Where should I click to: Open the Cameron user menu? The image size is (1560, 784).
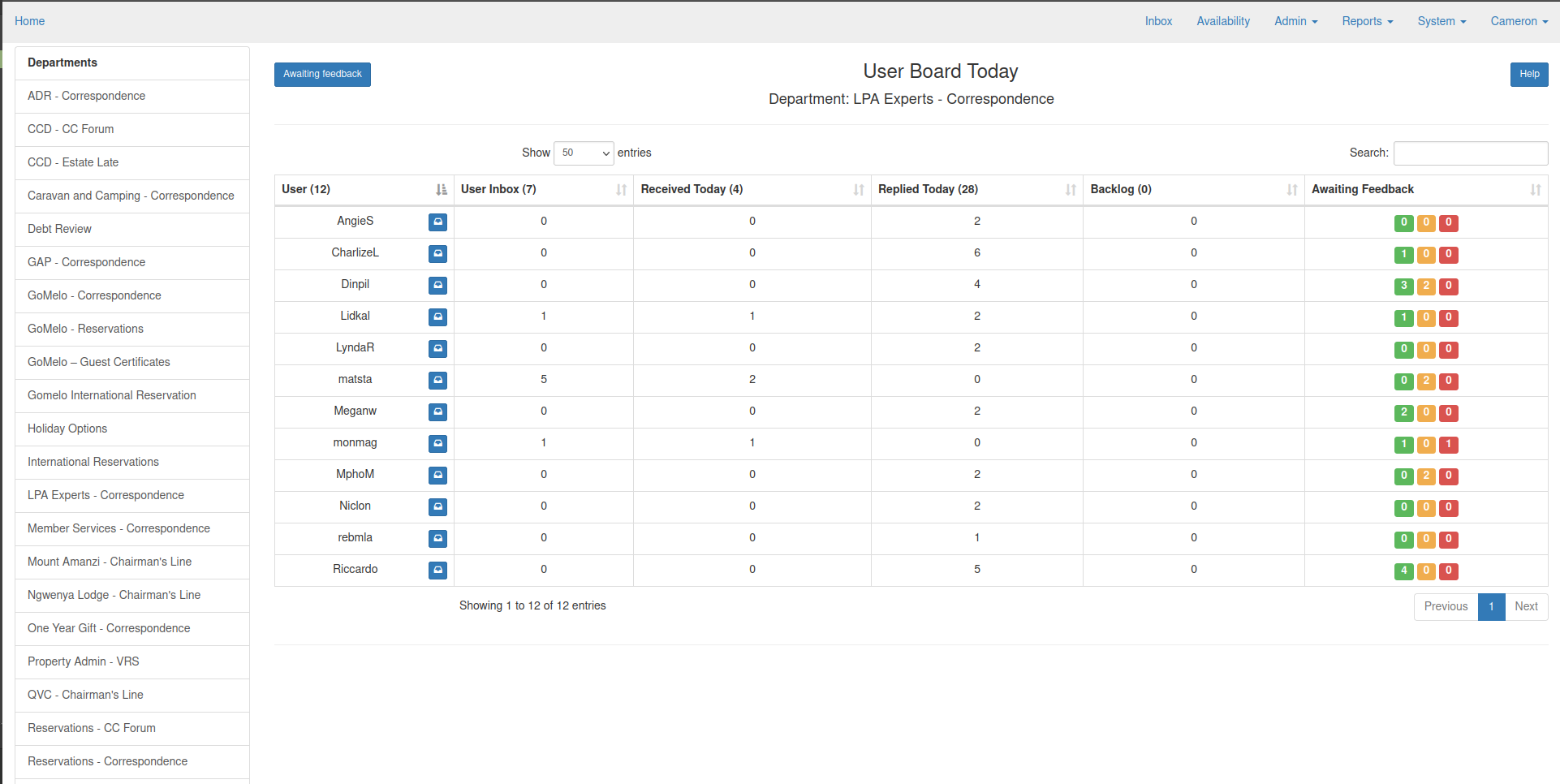coord(1519,21)
